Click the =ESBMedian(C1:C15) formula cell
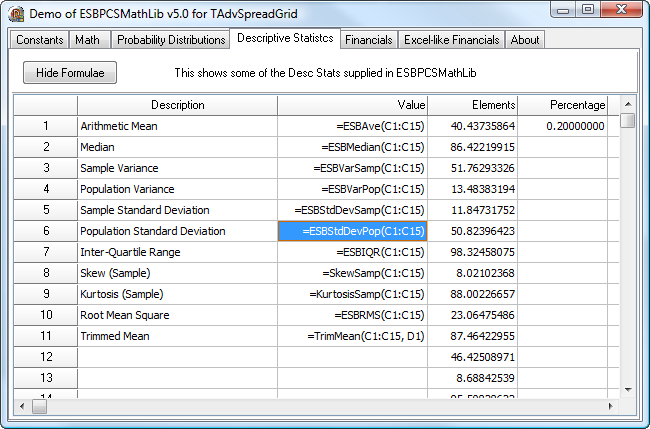The height and width of the screenshot is (429, 650). 352,147
